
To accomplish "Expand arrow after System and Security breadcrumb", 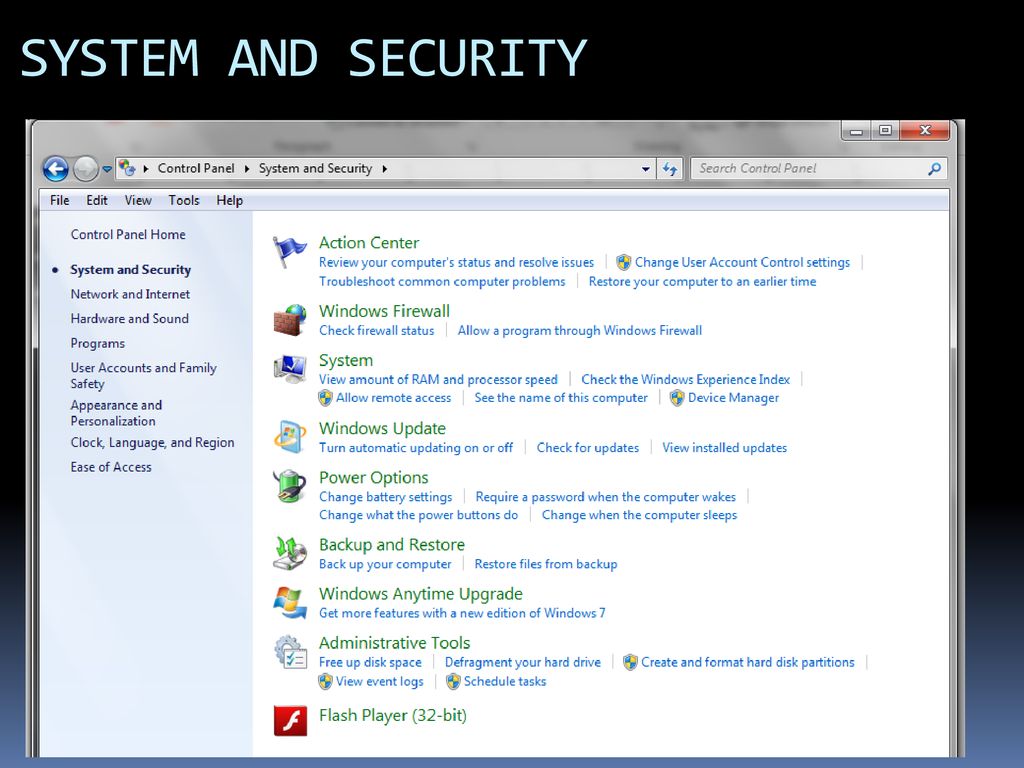I will click(385, 168).
